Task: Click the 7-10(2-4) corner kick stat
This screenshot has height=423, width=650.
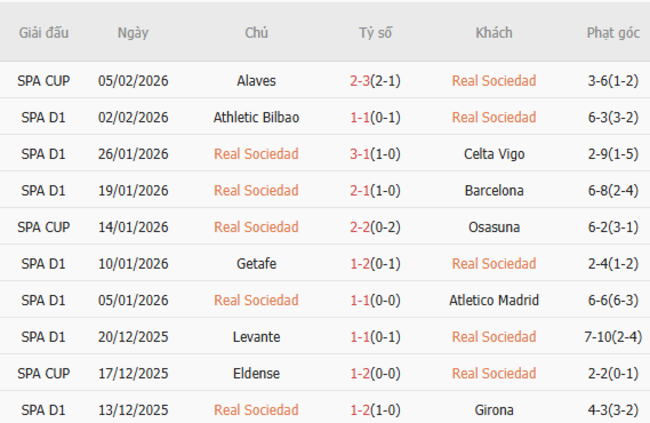Action: (x=613, y=337)
